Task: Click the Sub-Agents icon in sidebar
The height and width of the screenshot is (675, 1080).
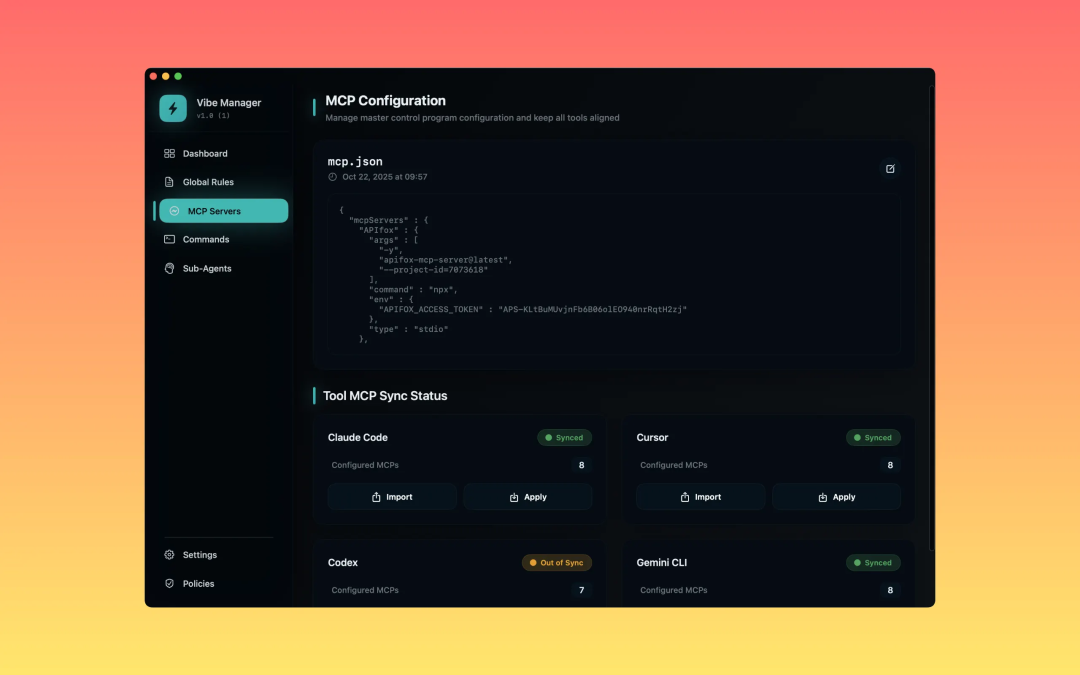Action: (x=169, y=269)
